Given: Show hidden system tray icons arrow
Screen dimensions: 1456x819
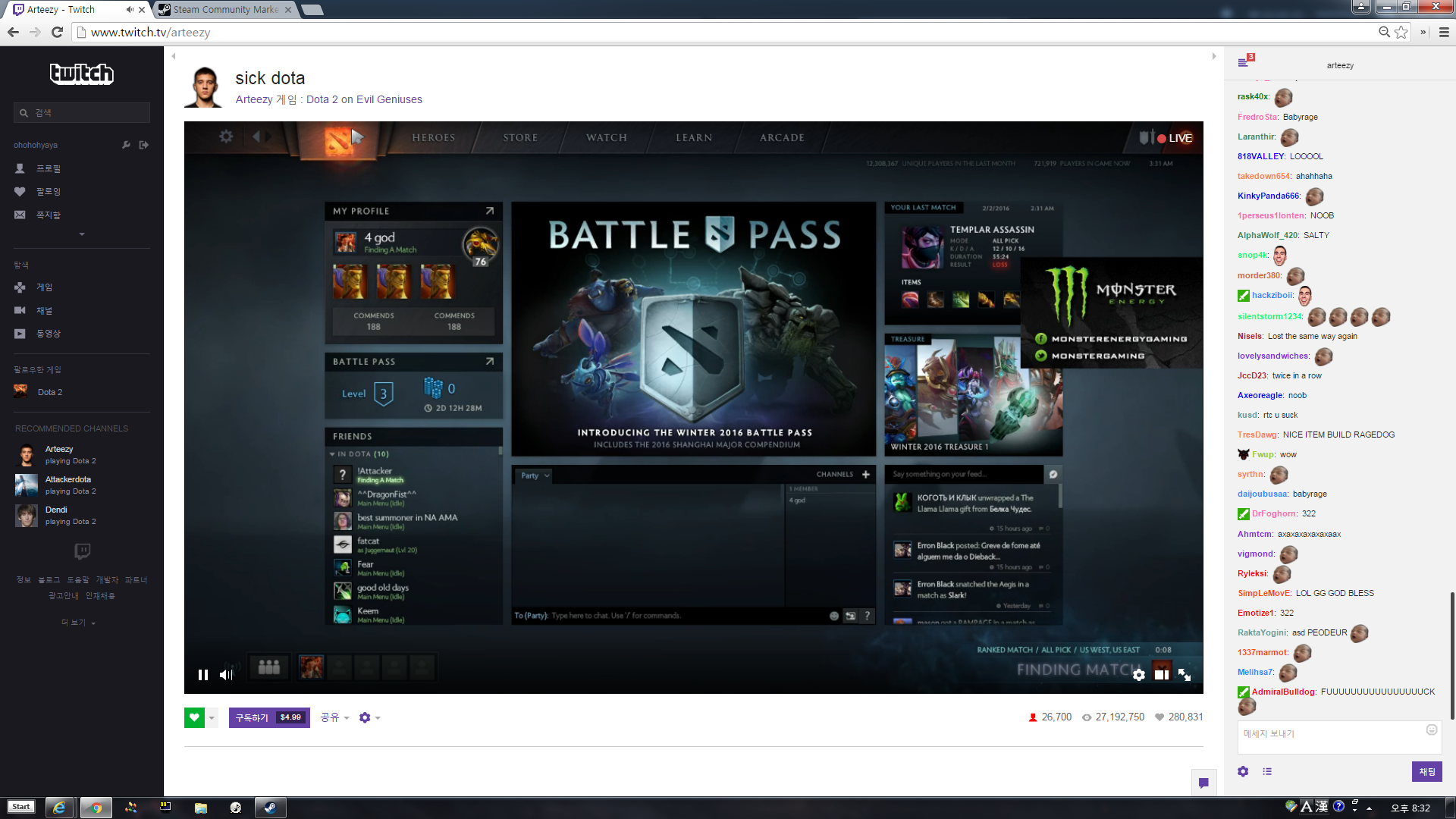Looking at the screenshot, I should [1370, 808].
